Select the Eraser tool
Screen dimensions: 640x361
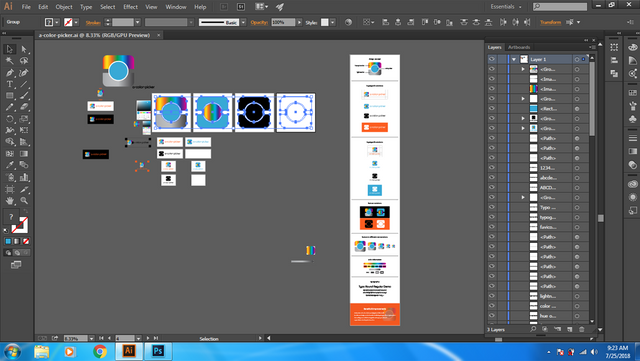(x=24, y=107)
